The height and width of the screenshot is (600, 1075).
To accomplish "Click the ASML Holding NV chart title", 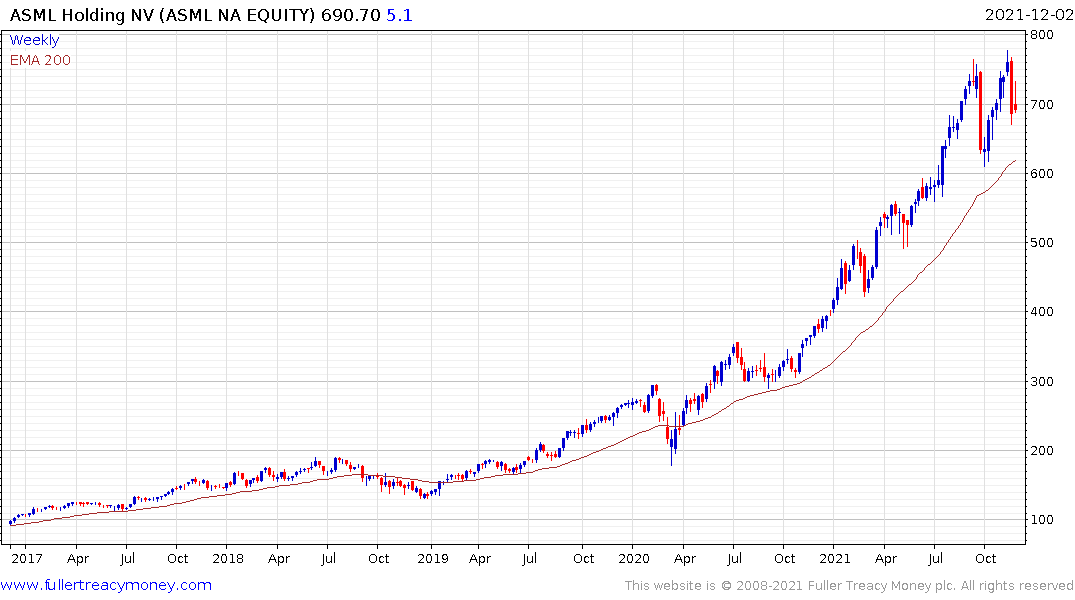I will (x=162, y=15).
